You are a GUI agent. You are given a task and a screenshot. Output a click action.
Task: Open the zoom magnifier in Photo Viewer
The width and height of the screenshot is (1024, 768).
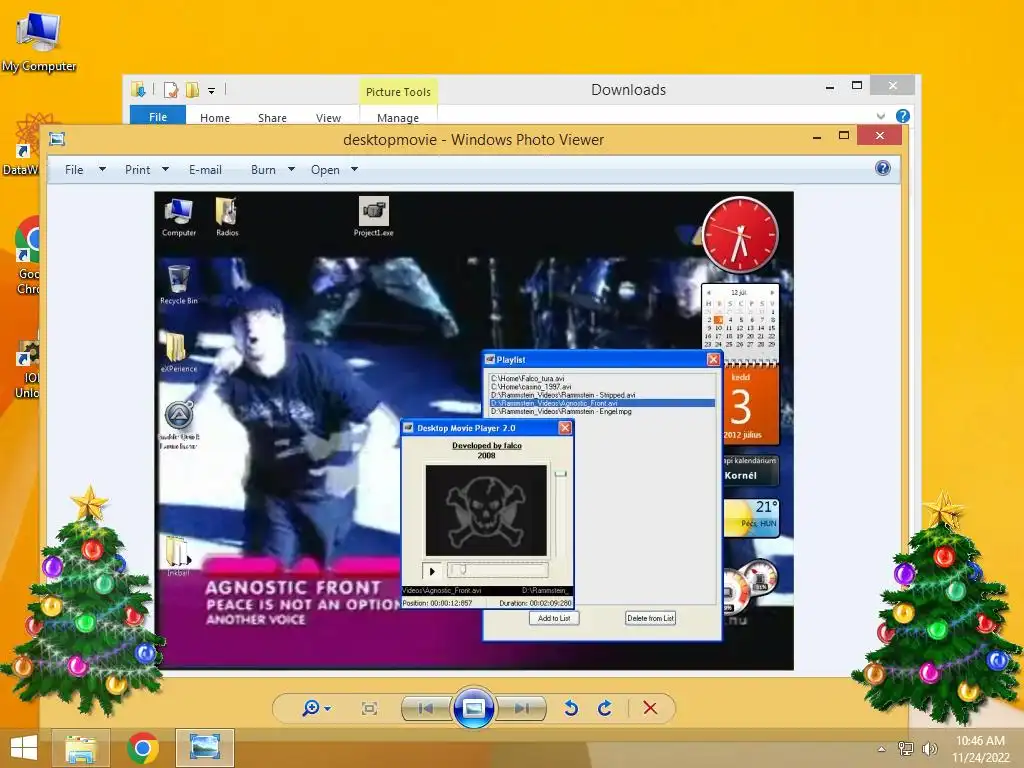(310, 708)
